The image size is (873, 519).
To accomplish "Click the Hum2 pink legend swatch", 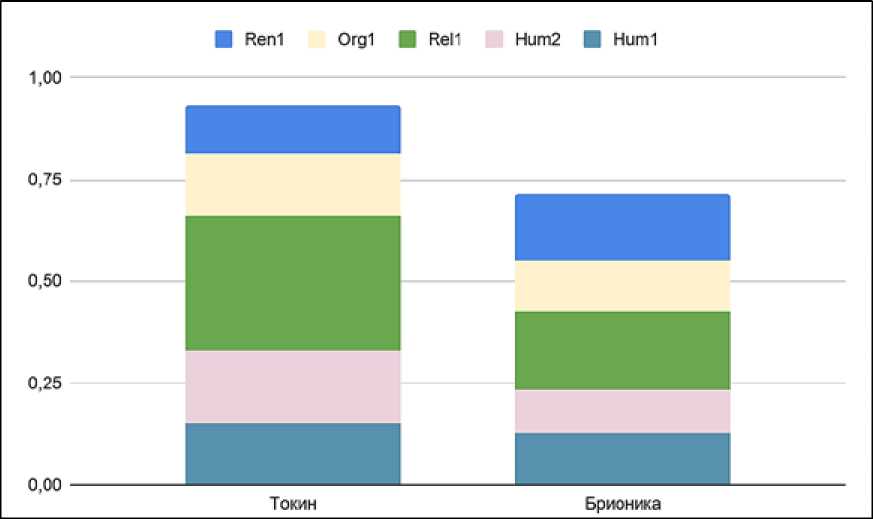I will coord(491,40).
